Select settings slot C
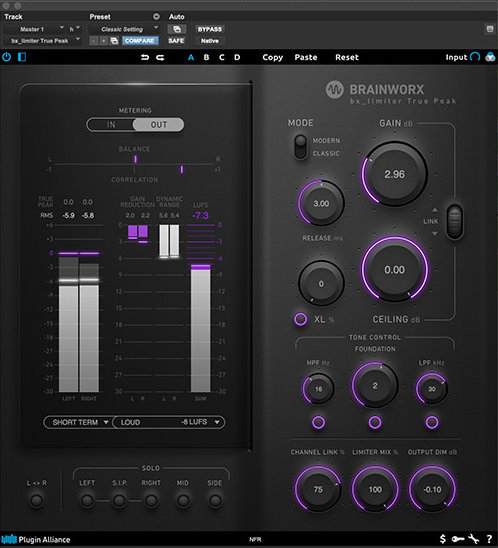This screenshot has height=548, width=498. (x=222, y=57)
